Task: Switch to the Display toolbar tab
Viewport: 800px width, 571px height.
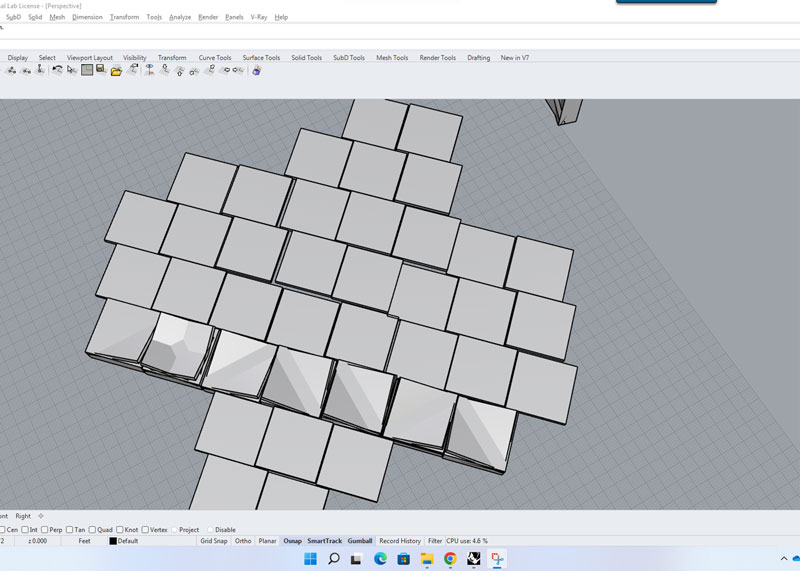Action: [x=18, y=58]
